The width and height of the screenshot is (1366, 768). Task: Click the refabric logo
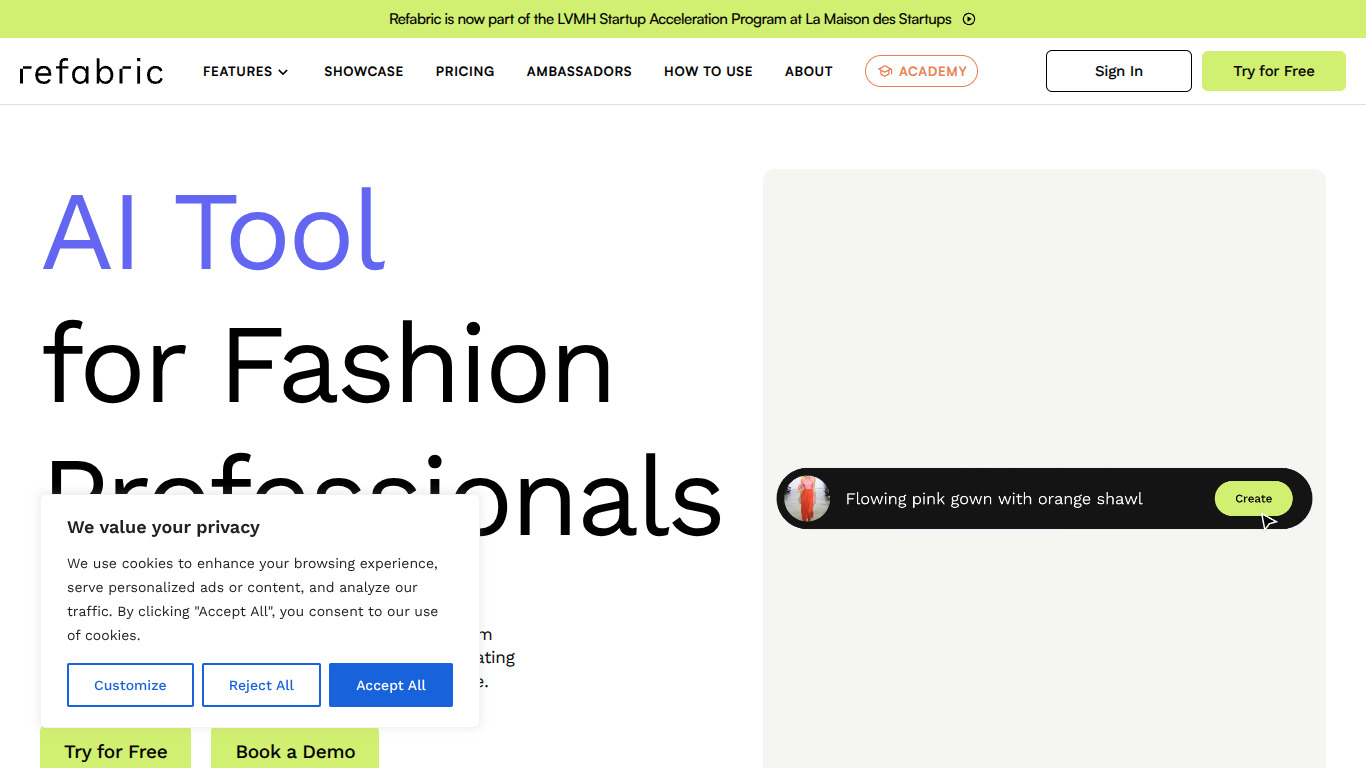pyautogui.click(x=91, y=71)
